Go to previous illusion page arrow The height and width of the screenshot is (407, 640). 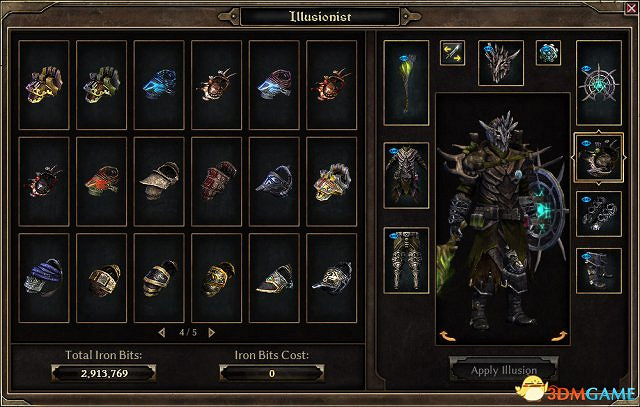162,333
